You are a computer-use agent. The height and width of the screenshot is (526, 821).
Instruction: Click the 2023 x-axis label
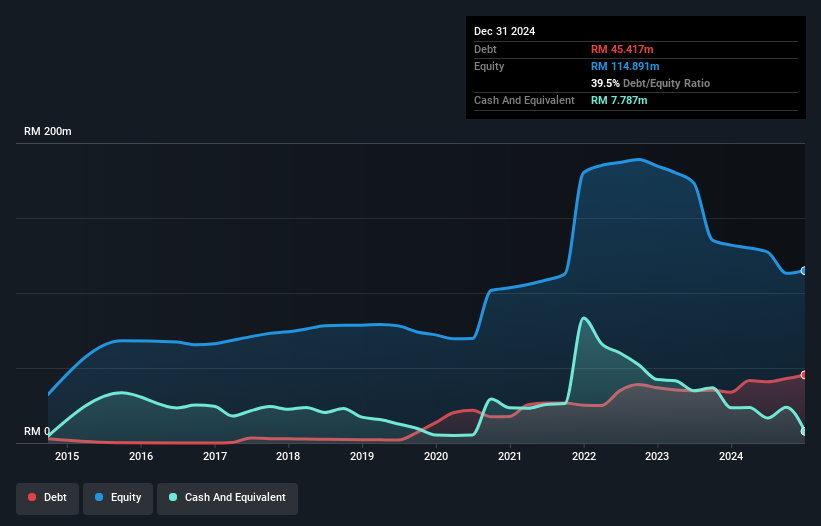(657, 456)
